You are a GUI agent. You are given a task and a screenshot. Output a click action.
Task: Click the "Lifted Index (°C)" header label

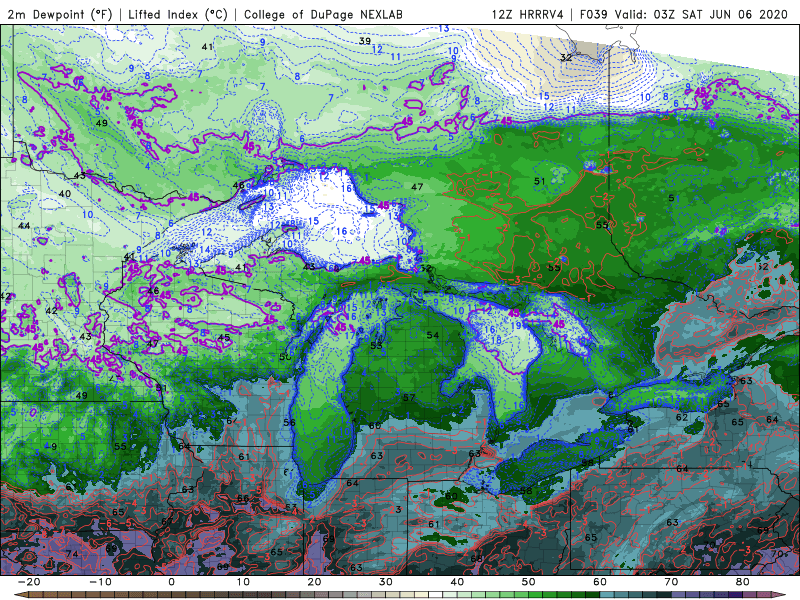[x=178, y=14]
